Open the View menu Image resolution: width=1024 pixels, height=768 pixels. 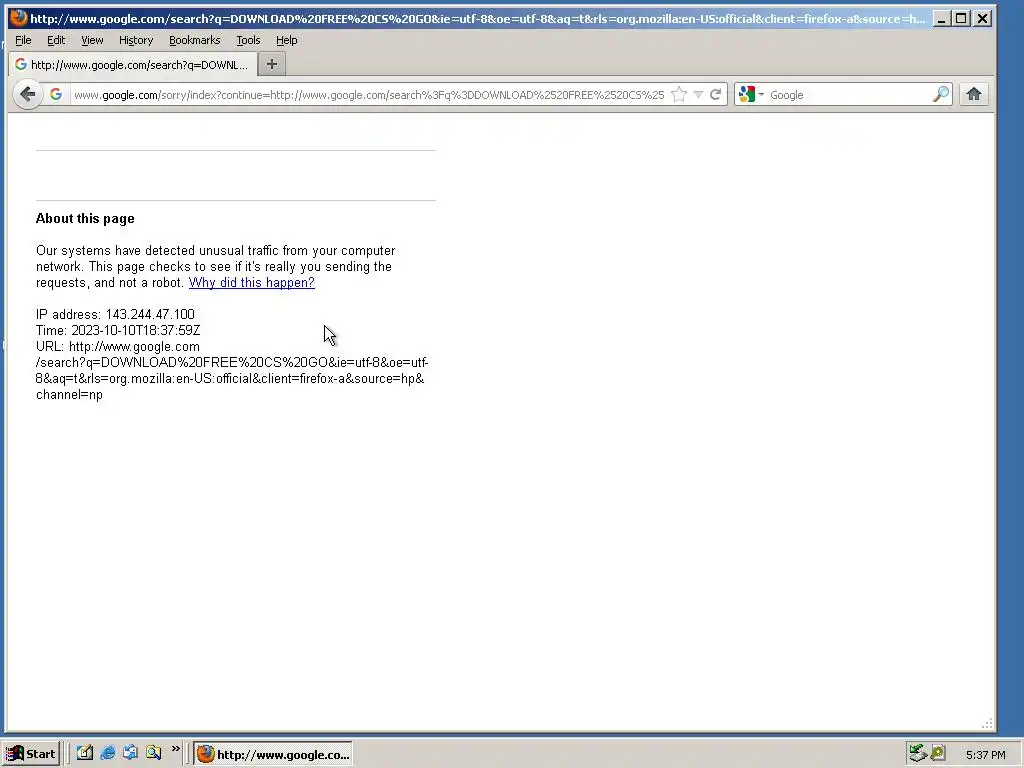click(92, 40)
